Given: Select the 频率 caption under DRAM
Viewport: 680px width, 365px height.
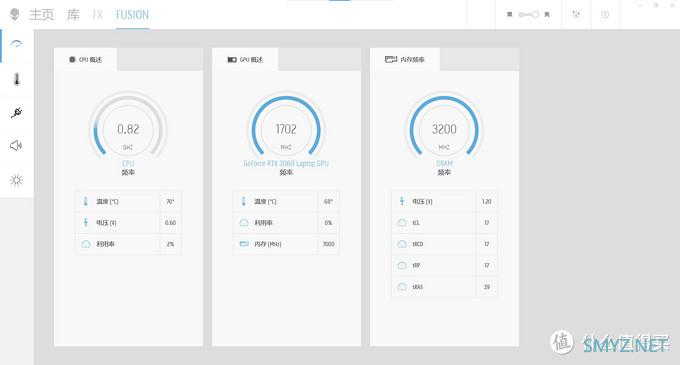Looking at the screenshot, I should pyautogui.click(x=444, y=173).
